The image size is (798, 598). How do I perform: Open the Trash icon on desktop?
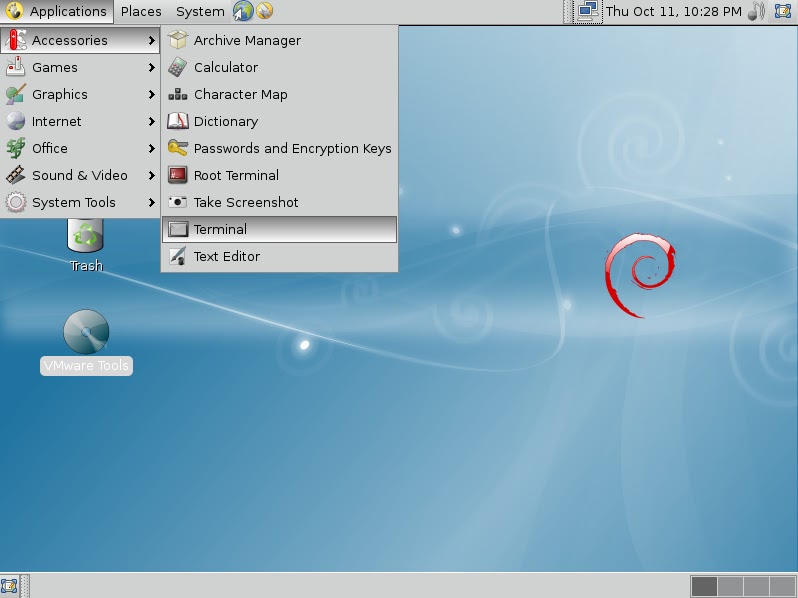[86, 238]
